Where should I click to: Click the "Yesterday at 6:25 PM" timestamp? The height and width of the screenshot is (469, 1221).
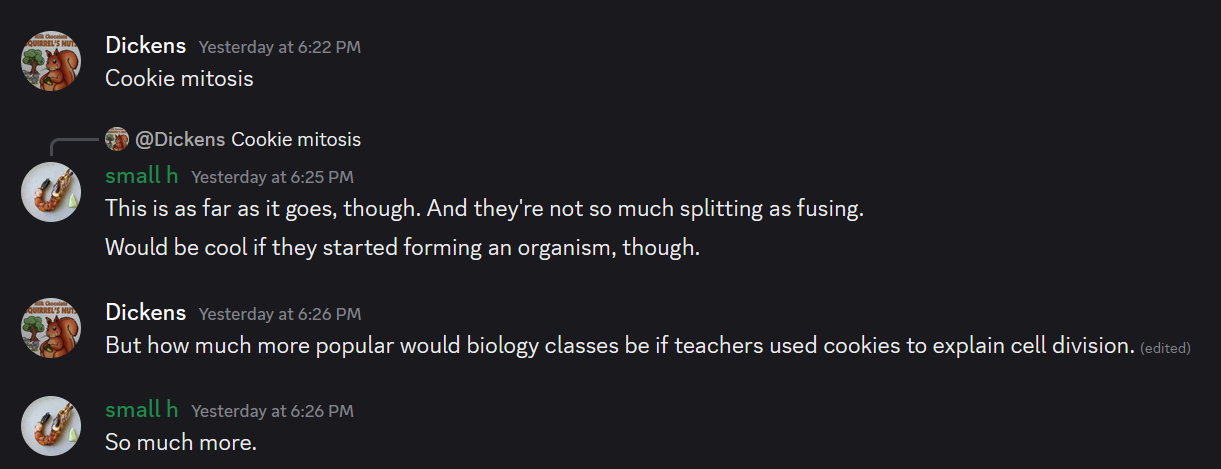pyautogui.click(x=272, y=177)
